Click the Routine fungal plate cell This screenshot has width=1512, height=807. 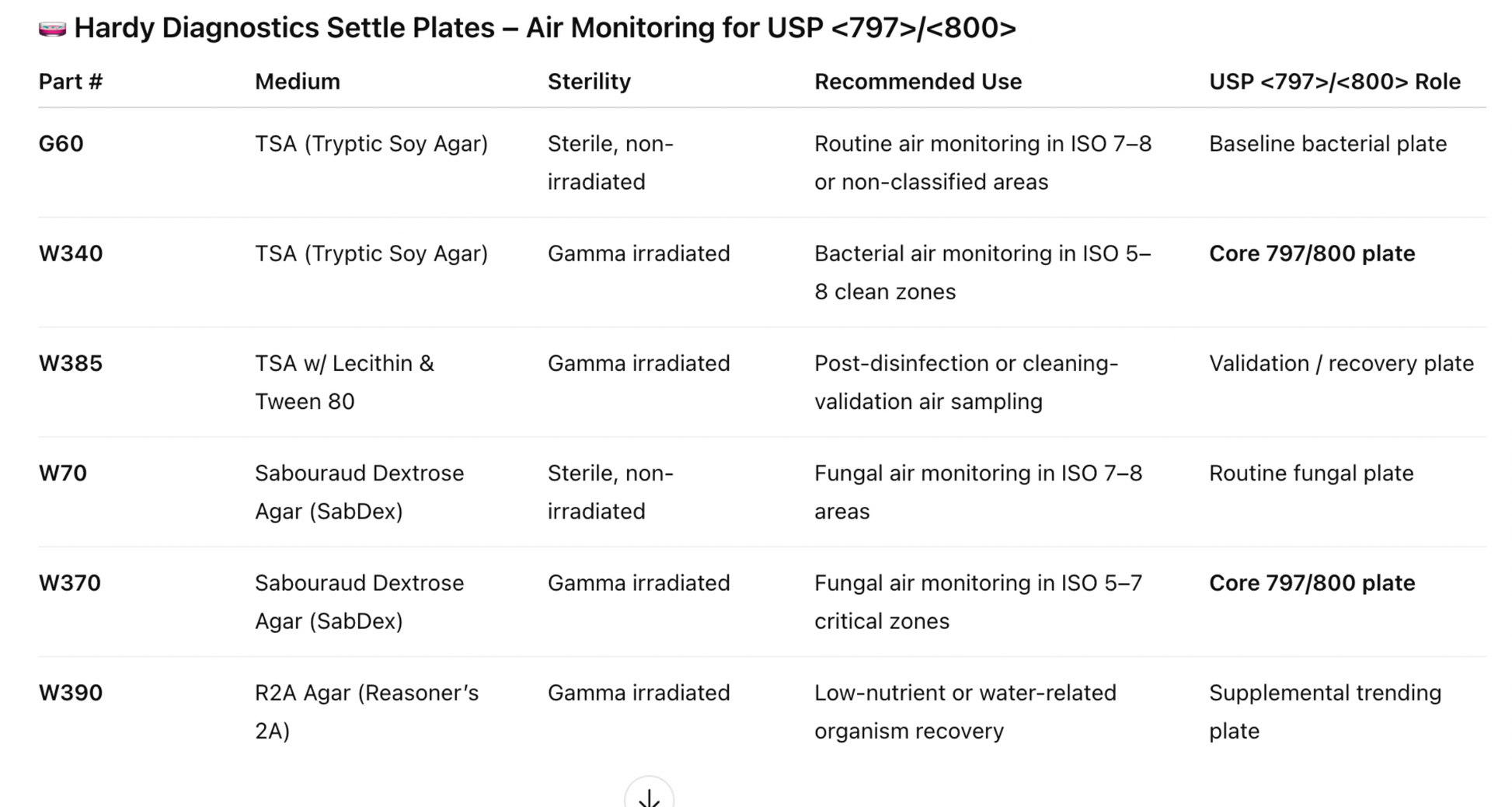[1311, 473]
